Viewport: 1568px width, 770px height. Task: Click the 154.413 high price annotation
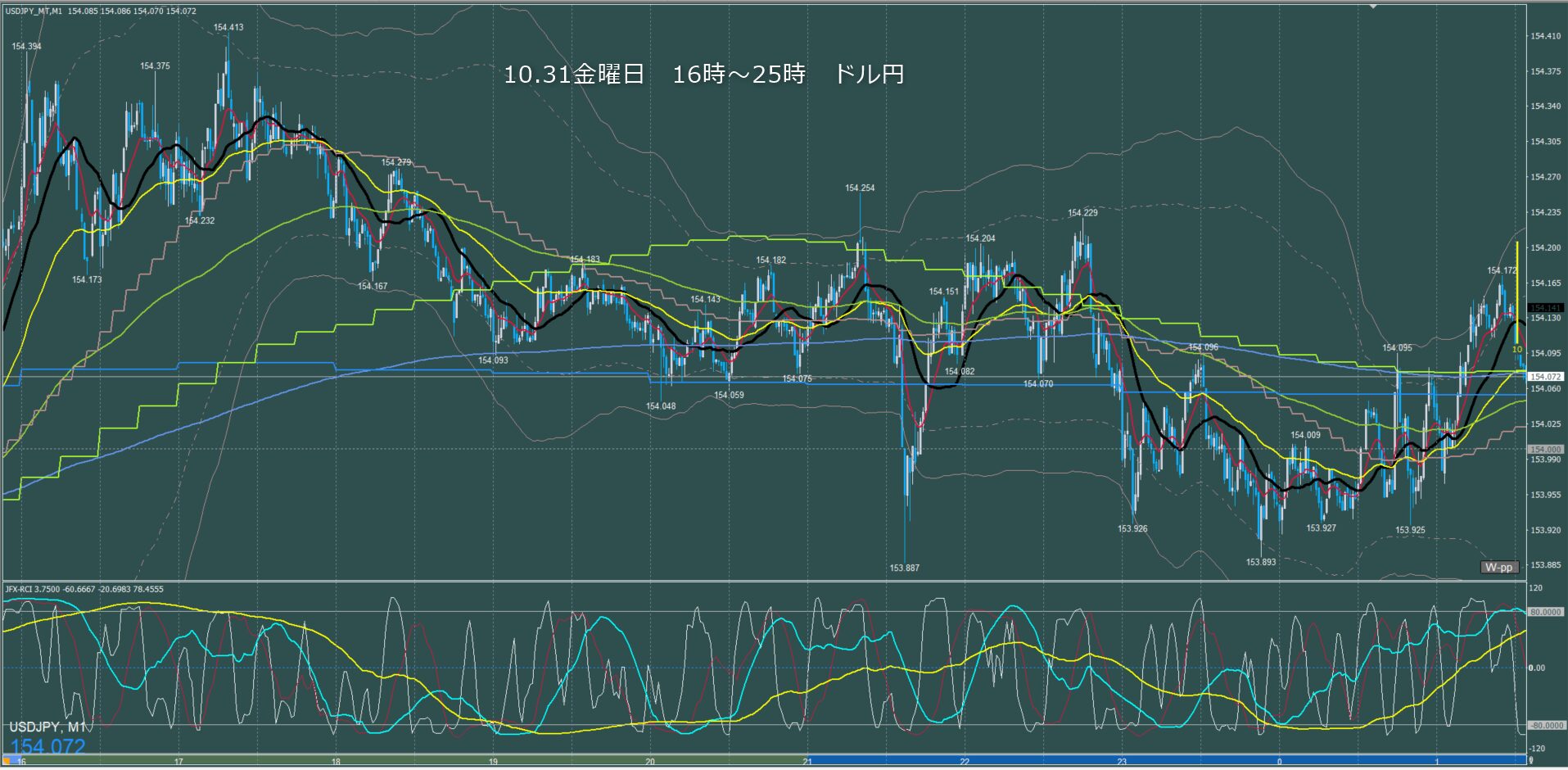point(228,27)
